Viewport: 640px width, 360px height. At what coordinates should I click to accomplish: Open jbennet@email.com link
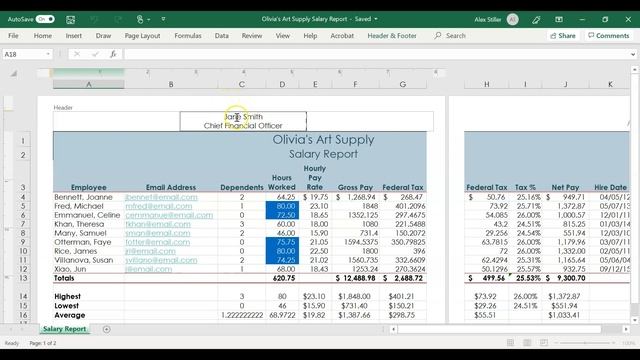coord(161,197)
